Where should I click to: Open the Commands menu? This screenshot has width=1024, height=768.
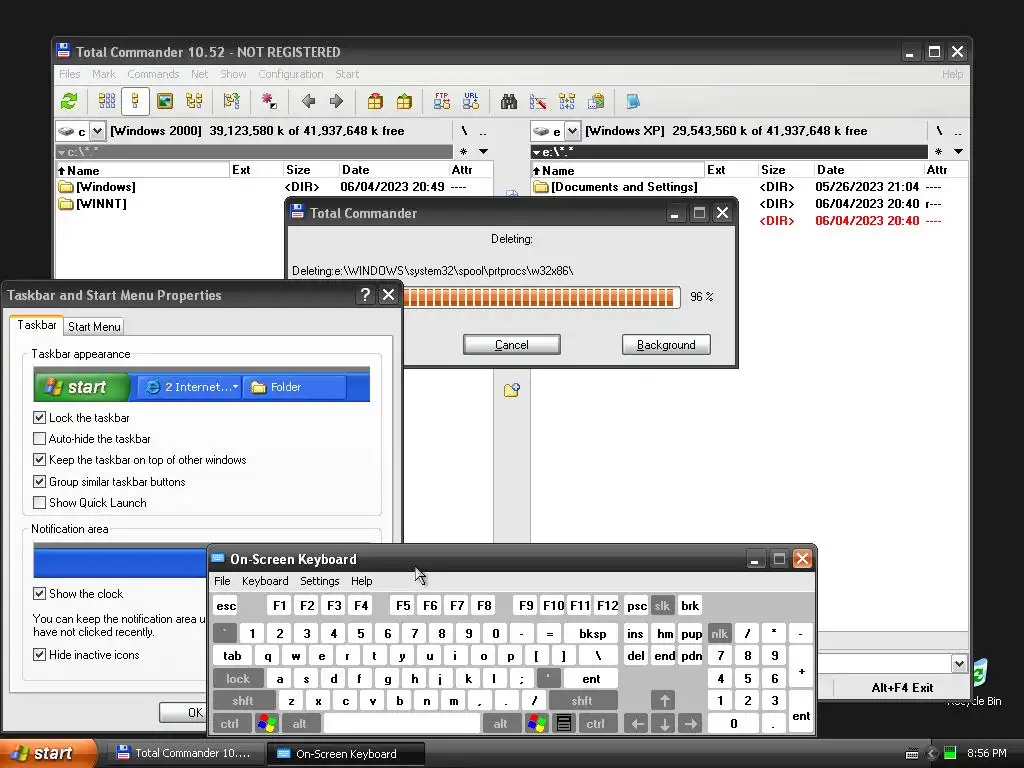tap(153, 74)
